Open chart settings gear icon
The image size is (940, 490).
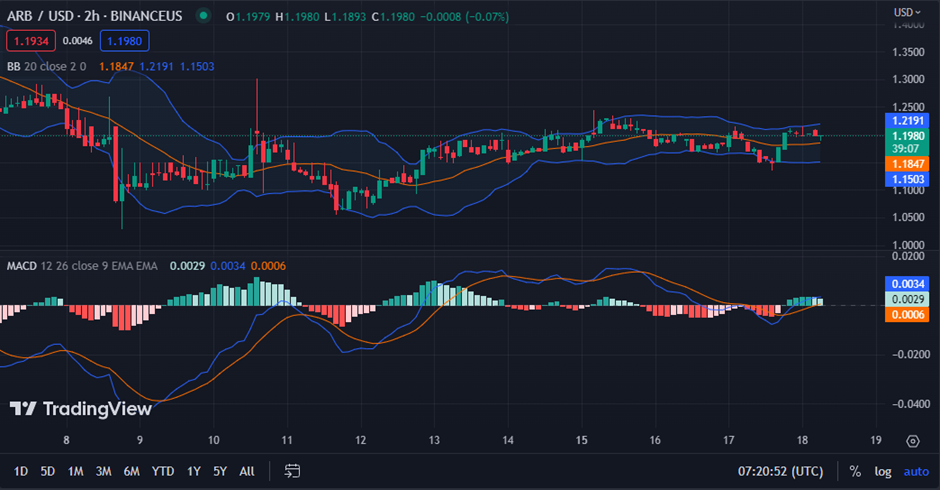[912, 441]
